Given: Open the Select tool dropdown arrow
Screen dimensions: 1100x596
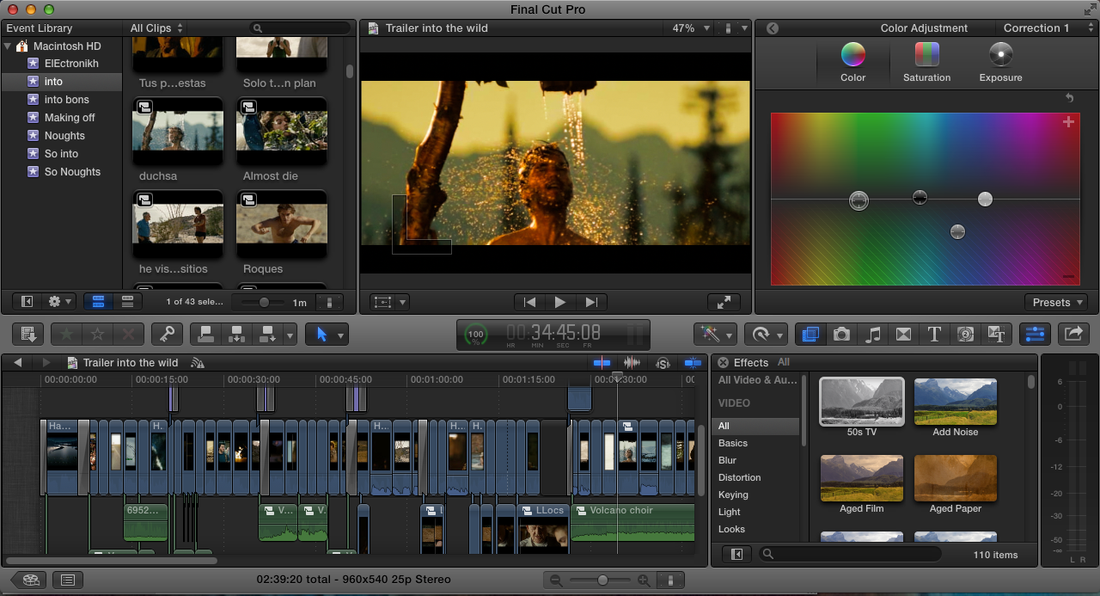Looking at the screenshot, I should [341, 334].
